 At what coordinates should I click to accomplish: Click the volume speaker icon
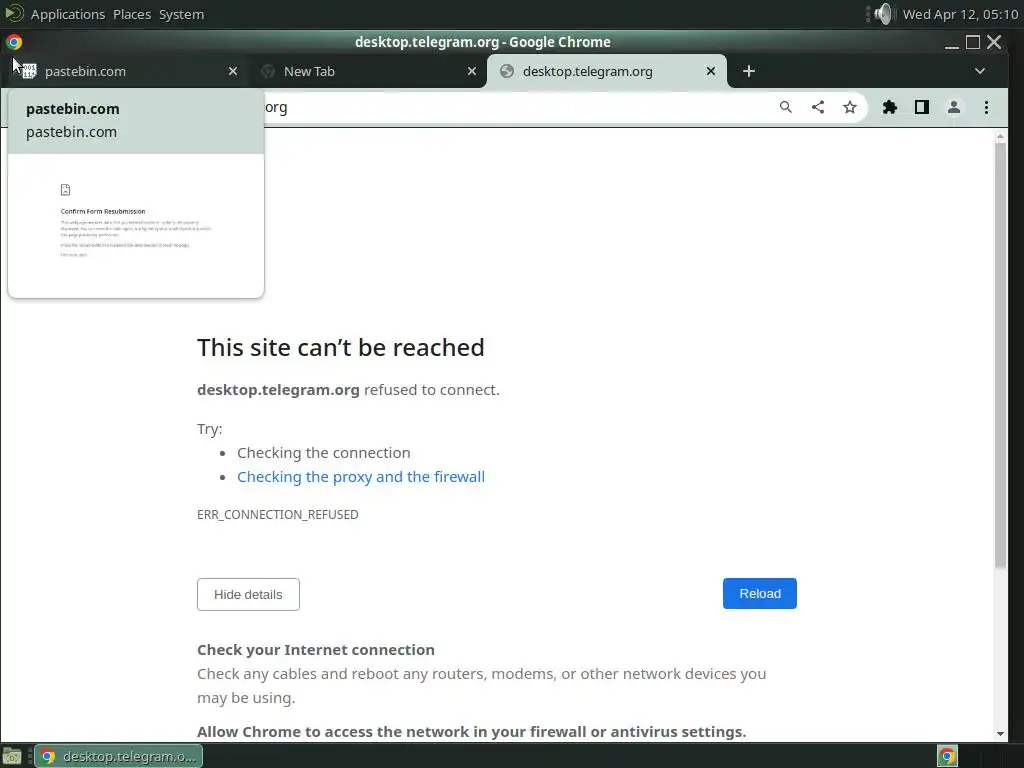coord(882,14)
